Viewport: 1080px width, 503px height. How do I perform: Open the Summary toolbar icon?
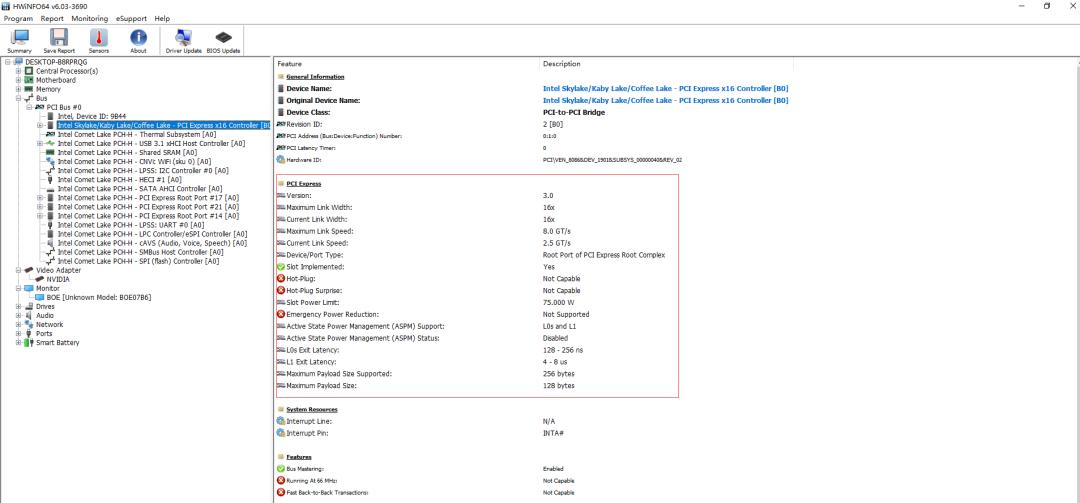click(19, 41)
